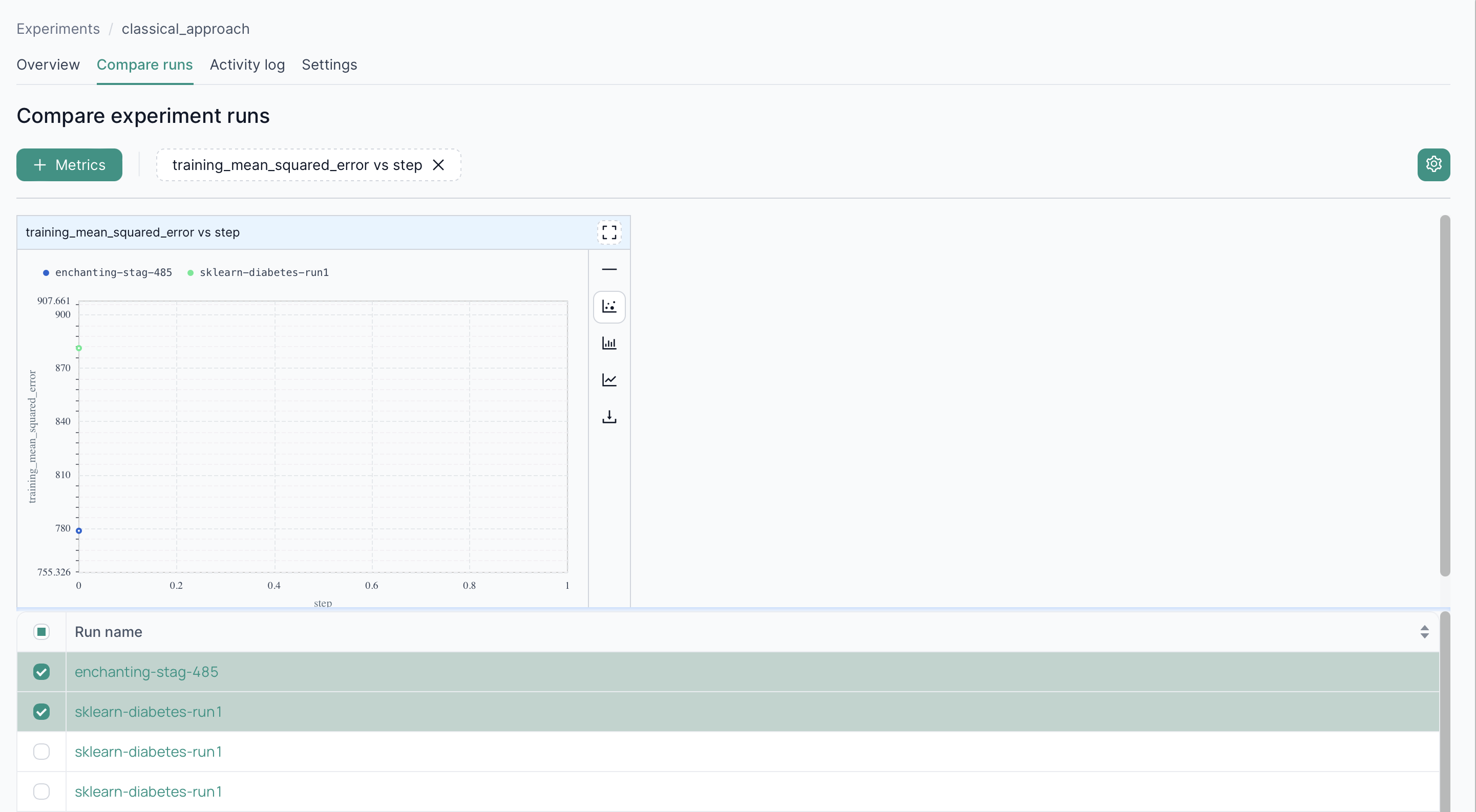Switch to line chart view
Viewport: 1476px width, 812px height.
coord(609,380)
